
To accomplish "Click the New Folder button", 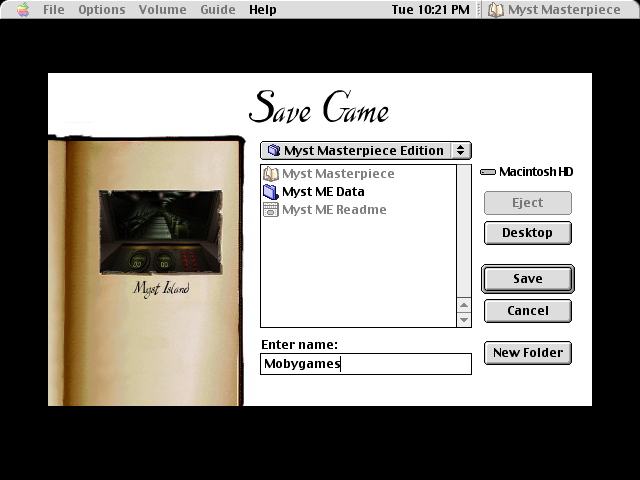I will 527,352.
